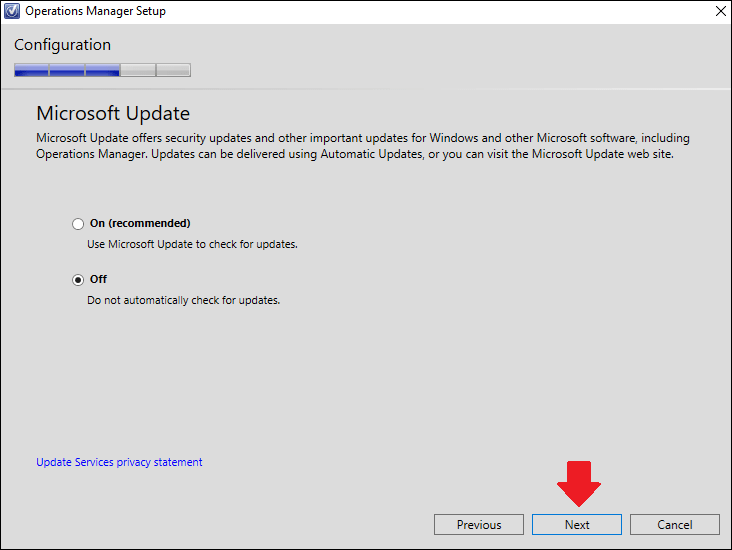Select the On (recommended) radio button

(78, 224)
